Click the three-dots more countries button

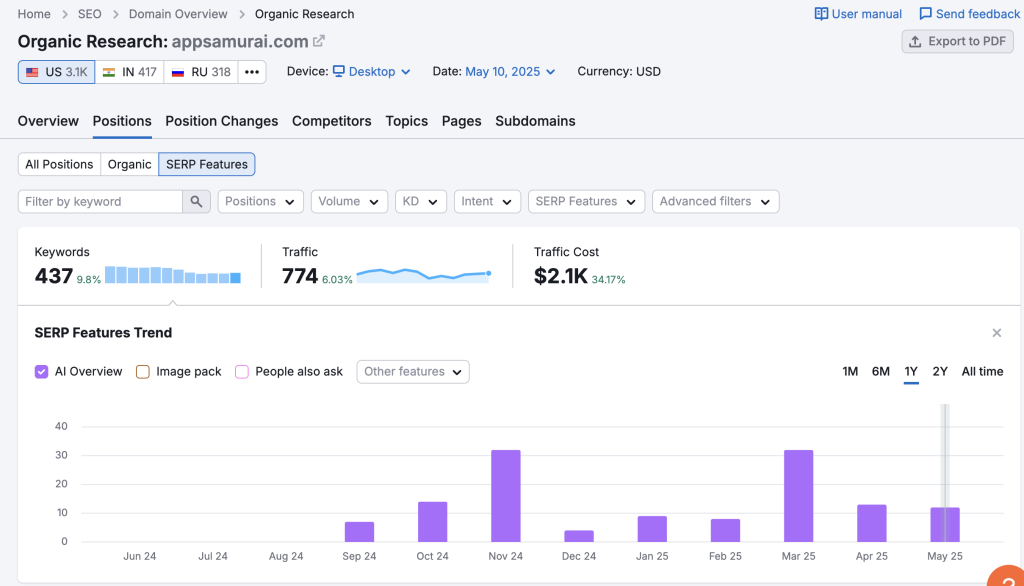[252, 72]
